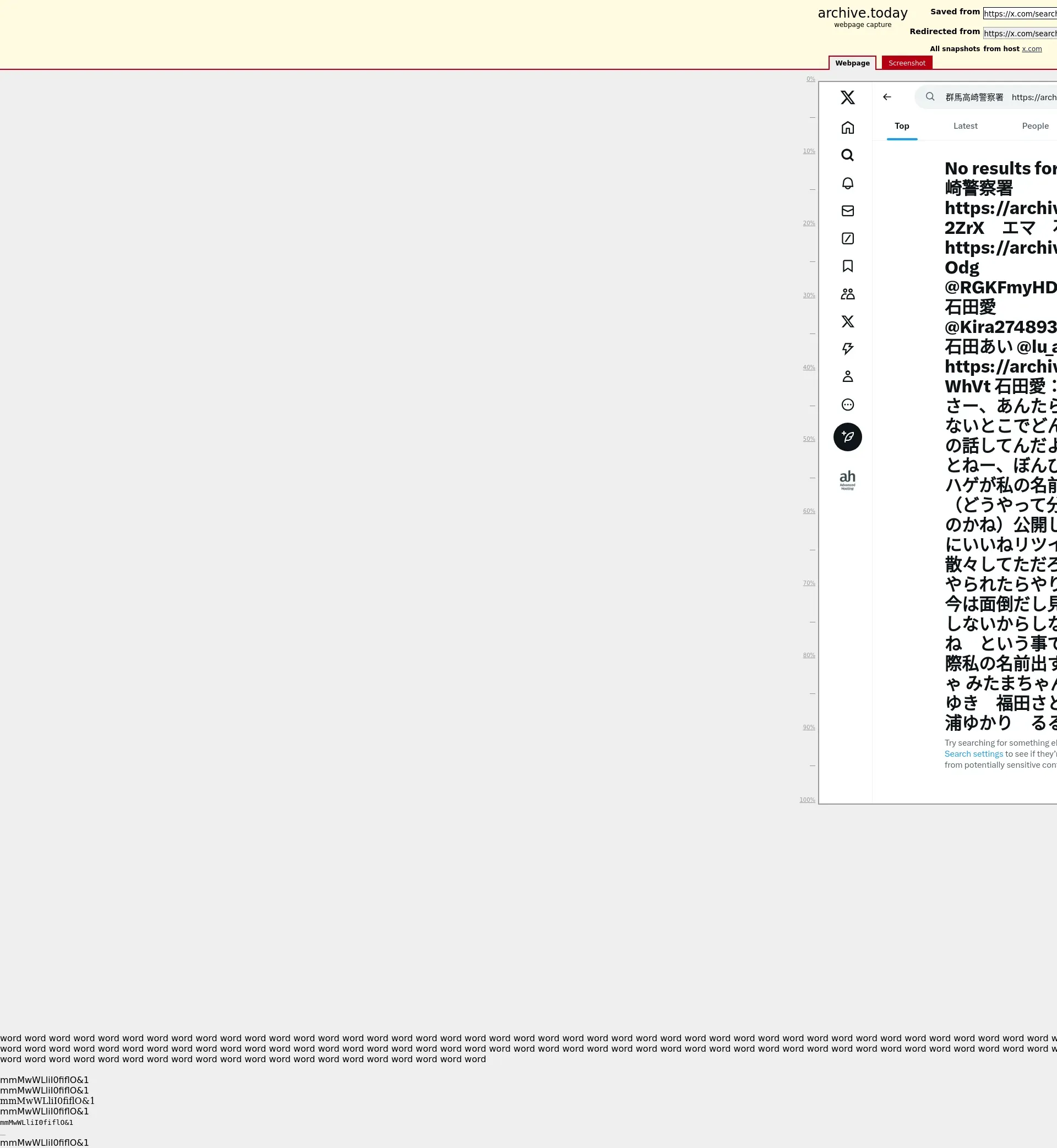Open Premium X icon in sidebar

point(847,321)
